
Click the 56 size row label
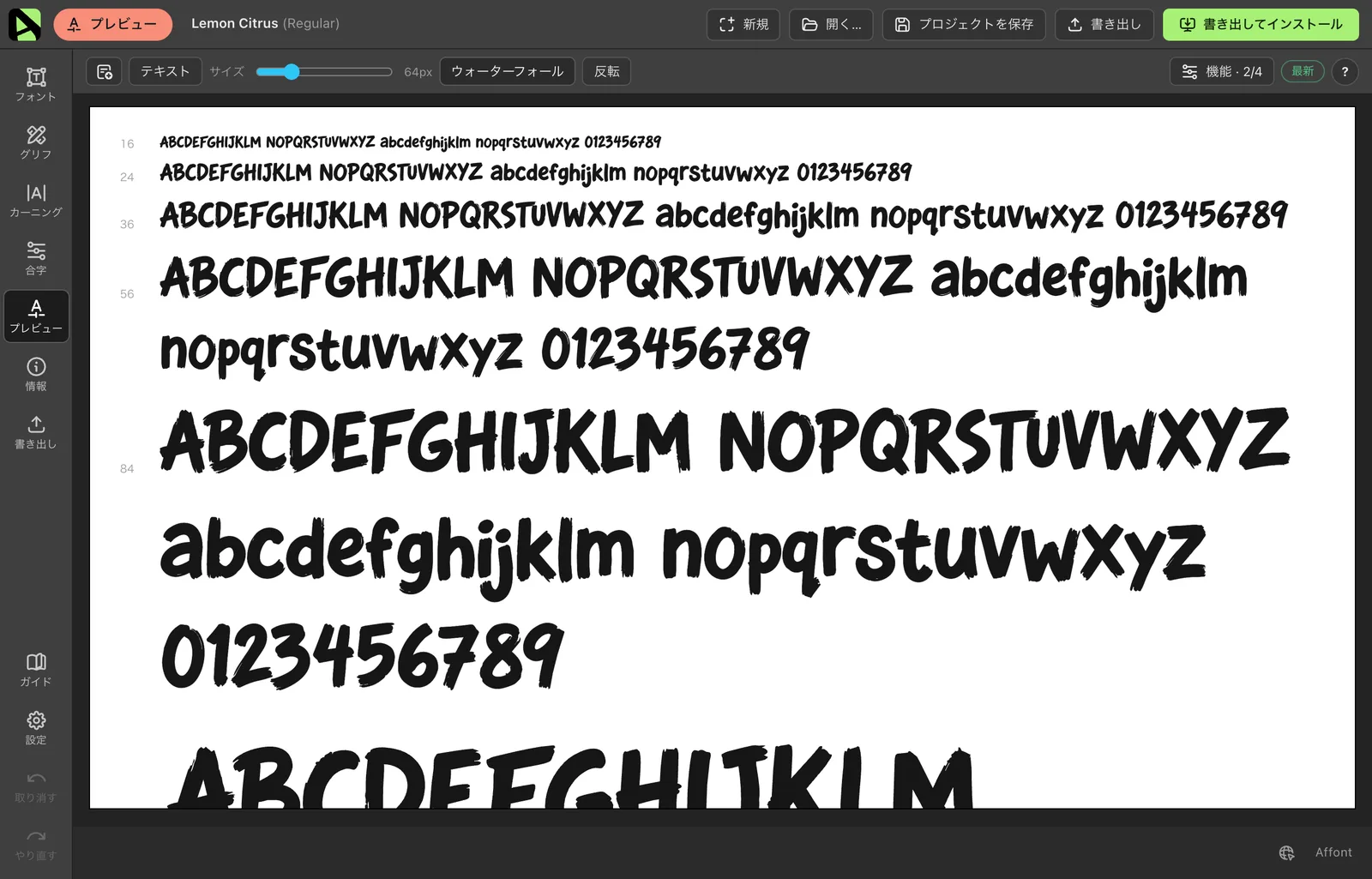(x=127, y=294)
